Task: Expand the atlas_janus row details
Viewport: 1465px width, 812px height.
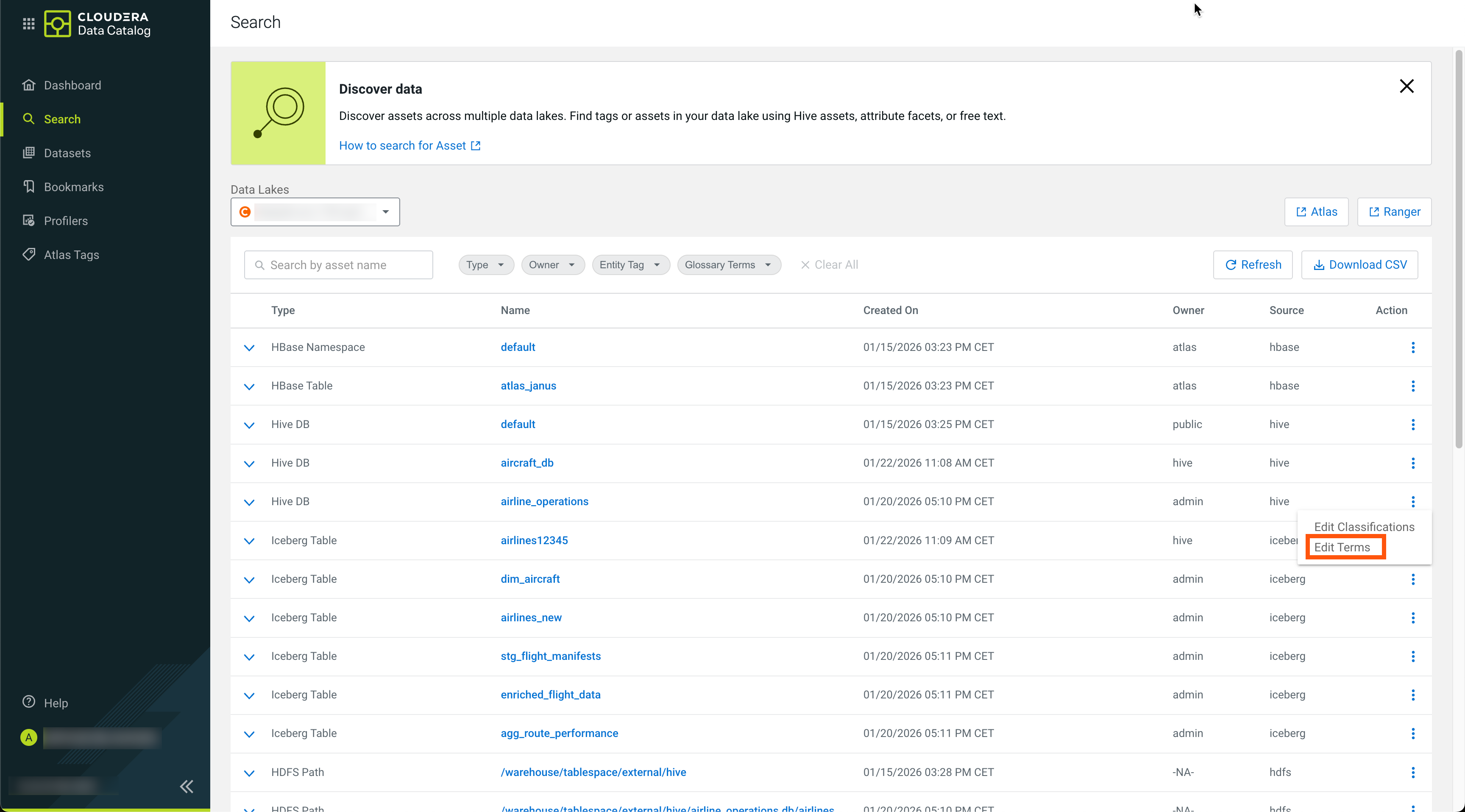Action: 248,386
